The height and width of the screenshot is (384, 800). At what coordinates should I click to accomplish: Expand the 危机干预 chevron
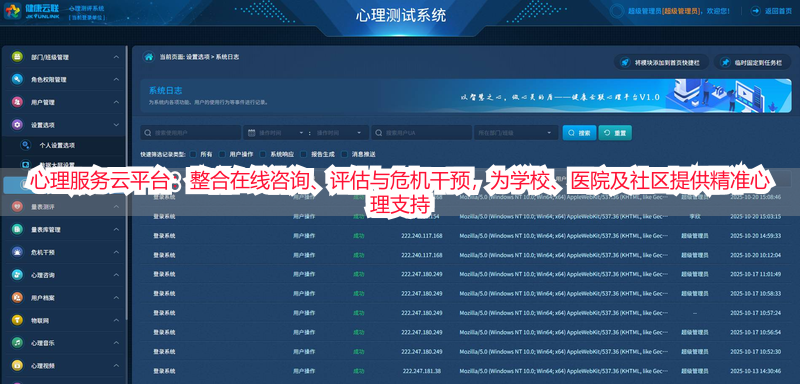[x=116, y=252]
